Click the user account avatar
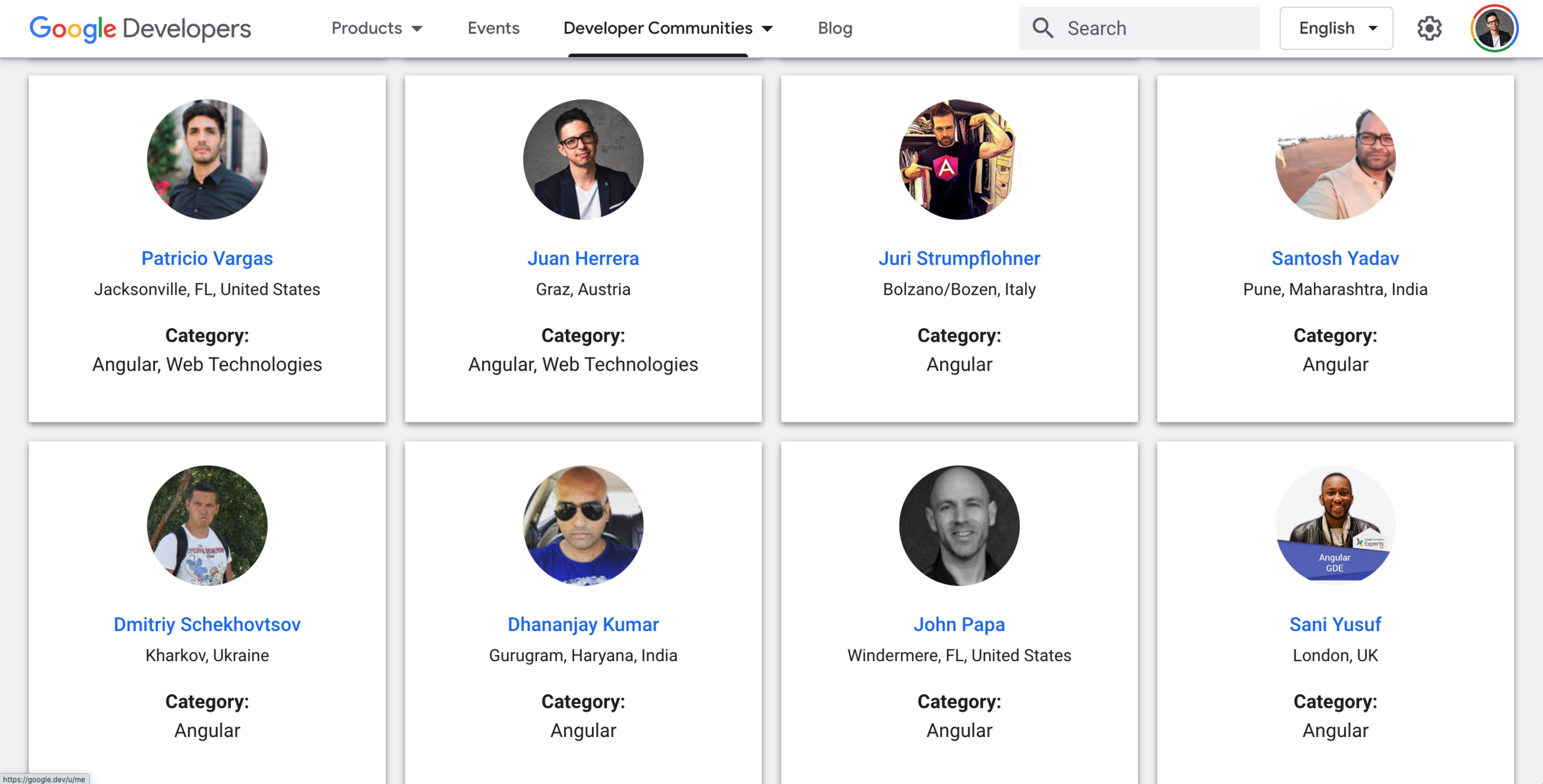The height and width of the screenshot is (784, 1543). click(1494, 28)
